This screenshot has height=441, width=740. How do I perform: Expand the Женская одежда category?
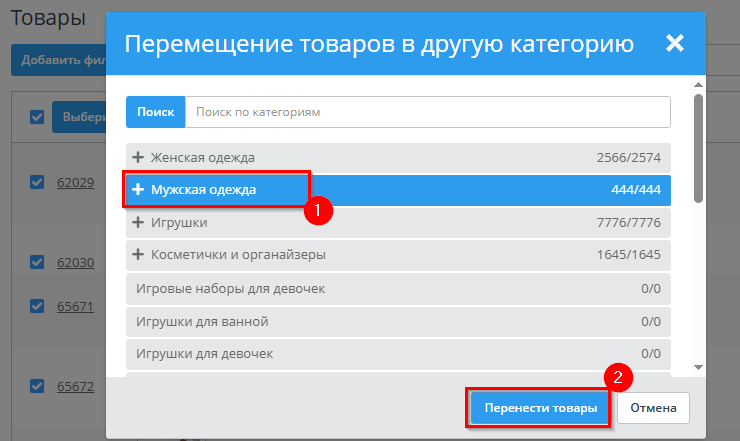(x=138, y=158)
